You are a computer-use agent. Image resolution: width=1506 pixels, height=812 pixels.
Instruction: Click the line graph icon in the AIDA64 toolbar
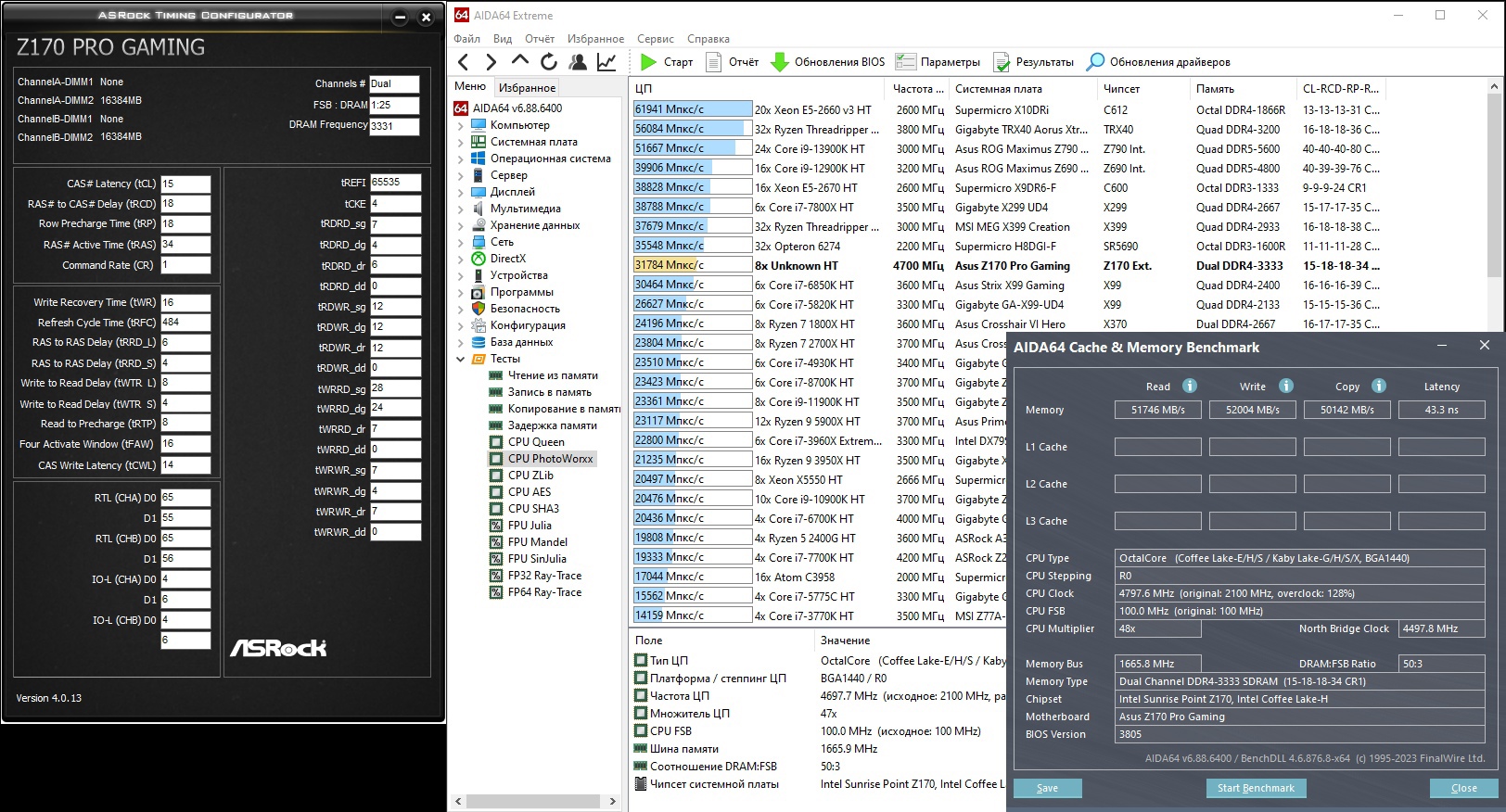pos(606,62)
